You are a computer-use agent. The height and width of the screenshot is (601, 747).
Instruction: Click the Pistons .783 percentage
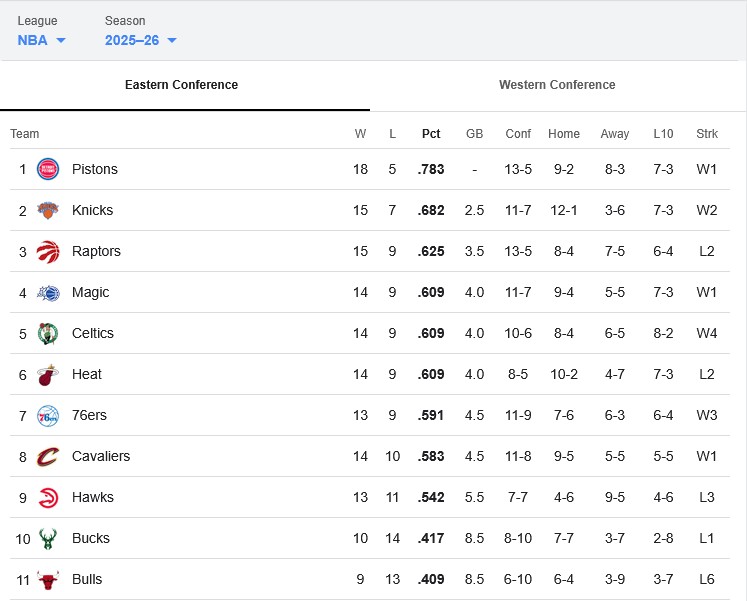(431, 169)
